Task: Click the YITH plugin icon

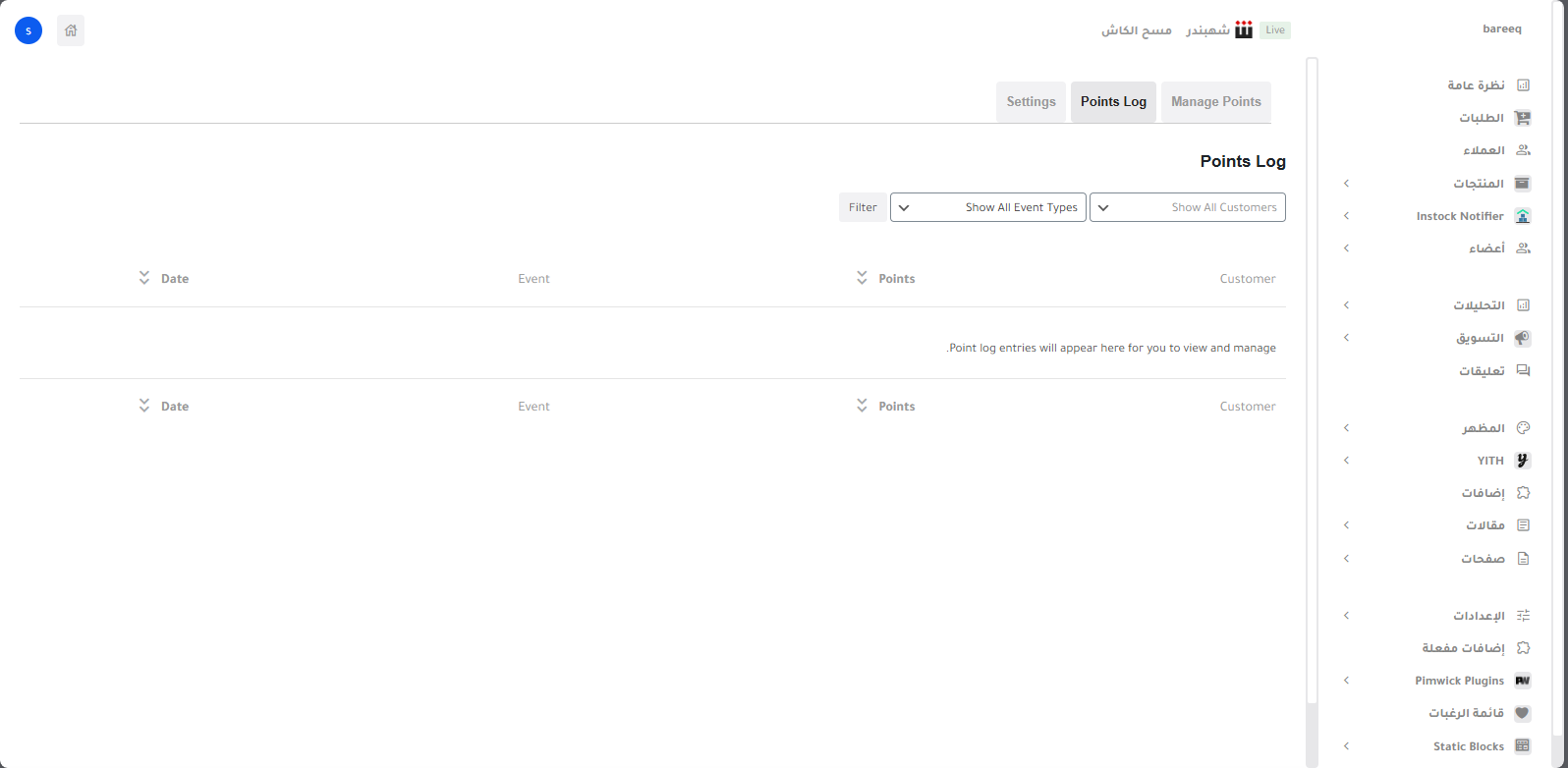Action: coord(1523,461)
